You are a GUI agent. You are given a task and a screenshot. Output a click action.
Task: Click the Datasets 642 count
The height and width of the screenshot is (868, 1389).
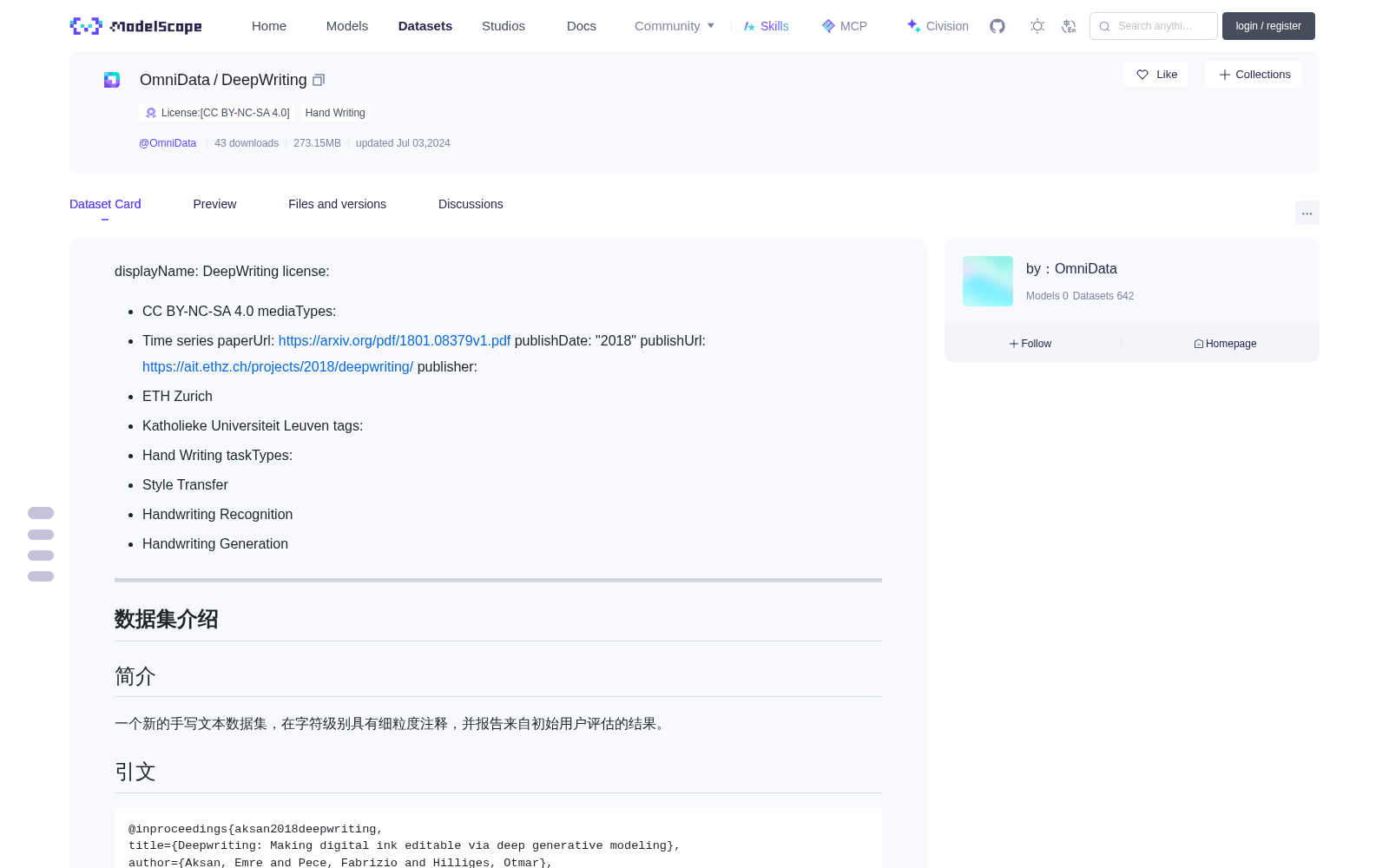pyautogui.click(x=1103, y=296)
